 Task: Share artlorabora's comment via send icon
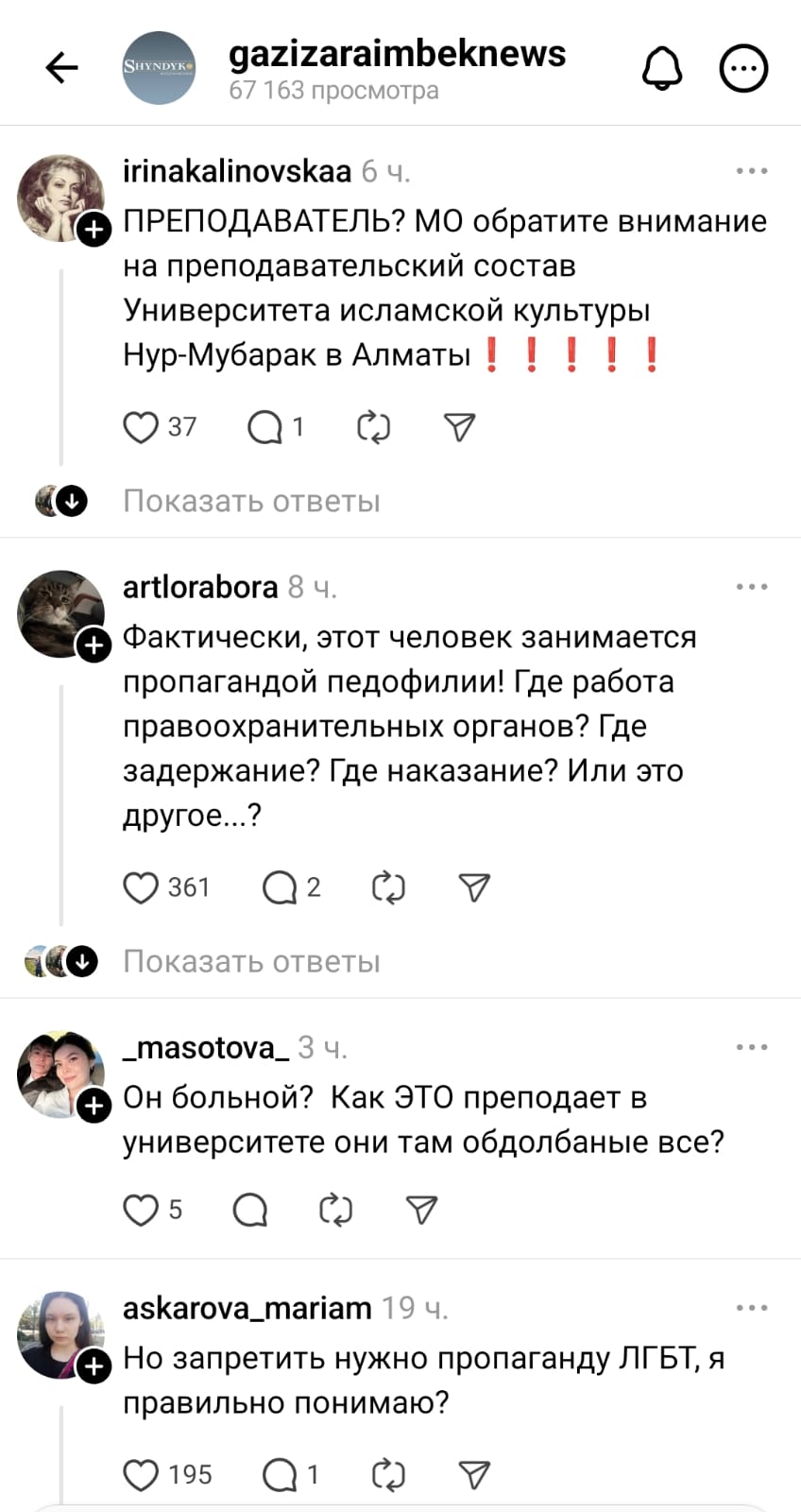[473, 888]
